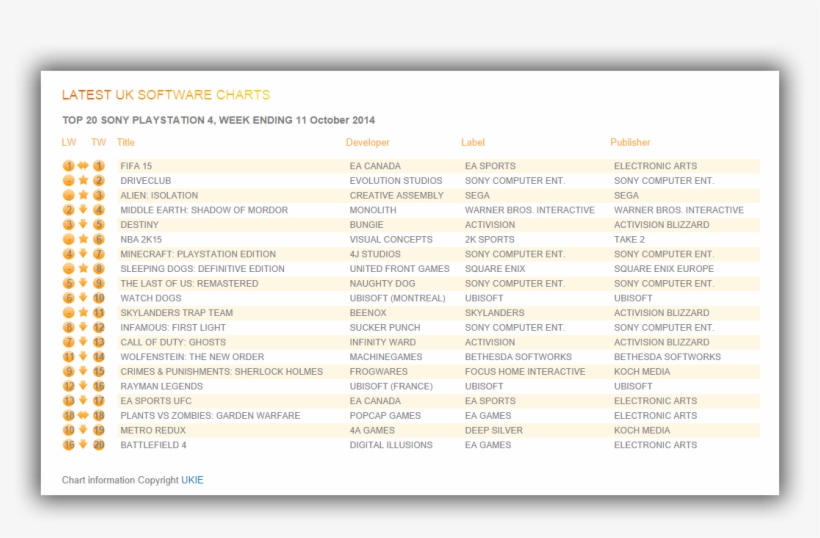
Task: Click this-week rank 20 badge for BATTLEFIELD 4
Action: pyautogui.click(x=99, y=444)
